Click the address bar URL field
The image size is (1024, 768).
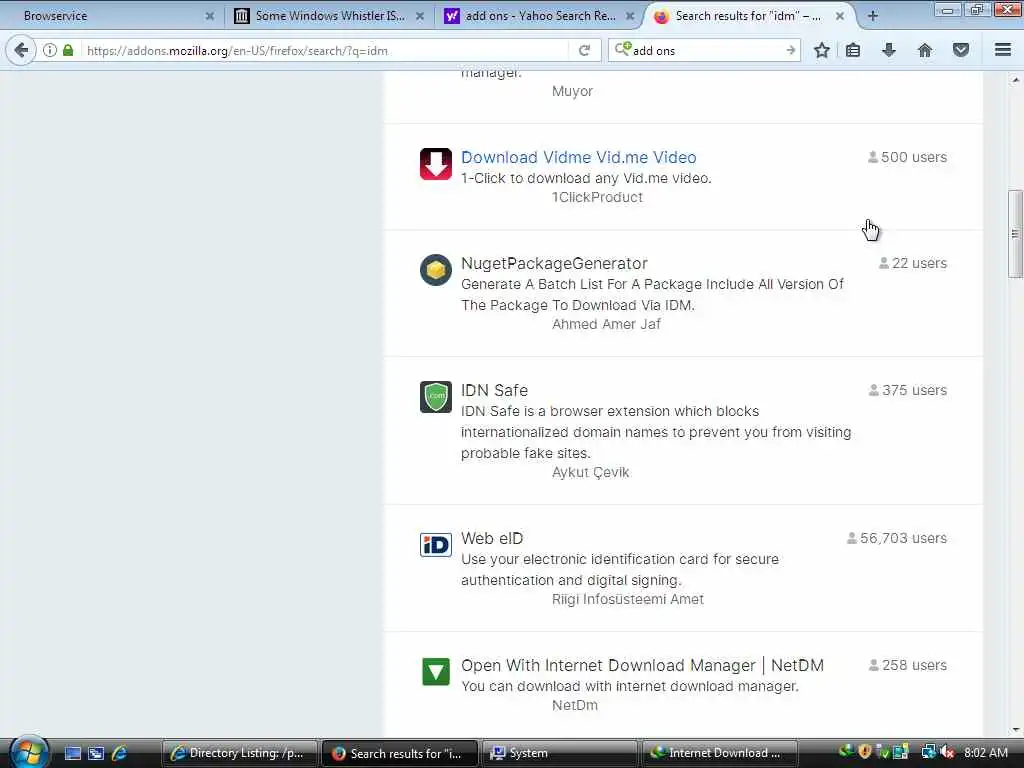(x=325, y=50)
